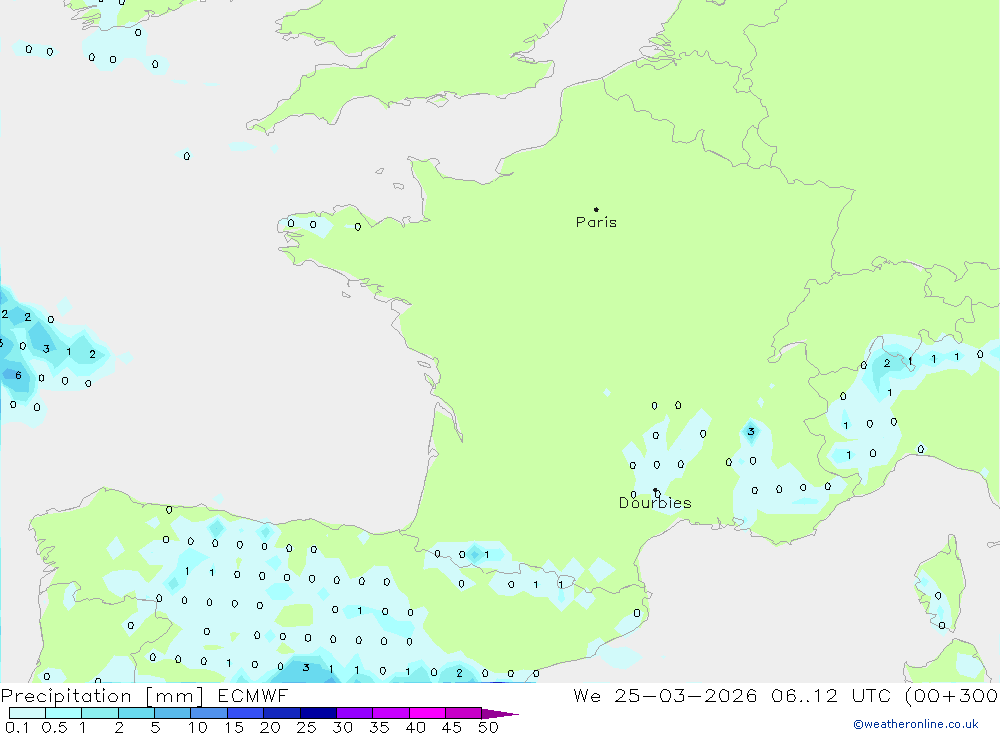The image size is (1000, 733).
Task: Click the legend label '15'
Action: (x=233, y=727)
